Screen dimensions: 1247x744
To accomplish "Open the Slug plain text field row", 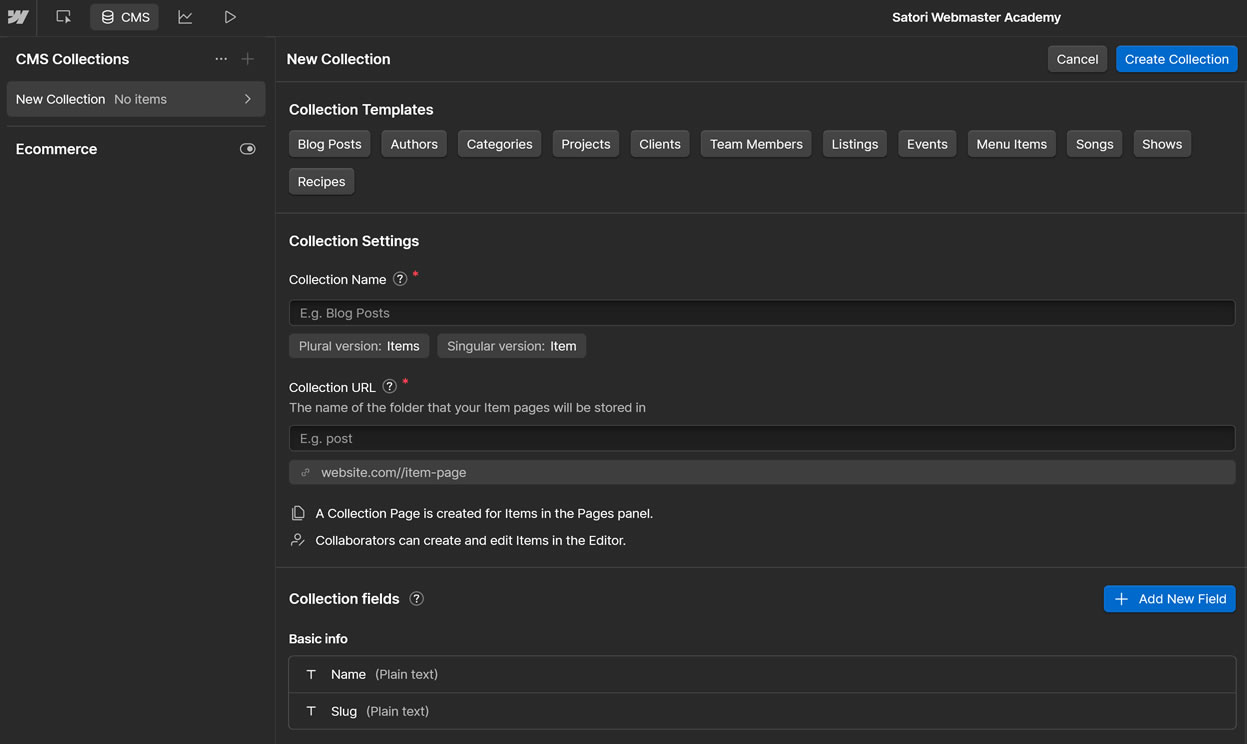I will pyautogui.click(x=762, y=711).
